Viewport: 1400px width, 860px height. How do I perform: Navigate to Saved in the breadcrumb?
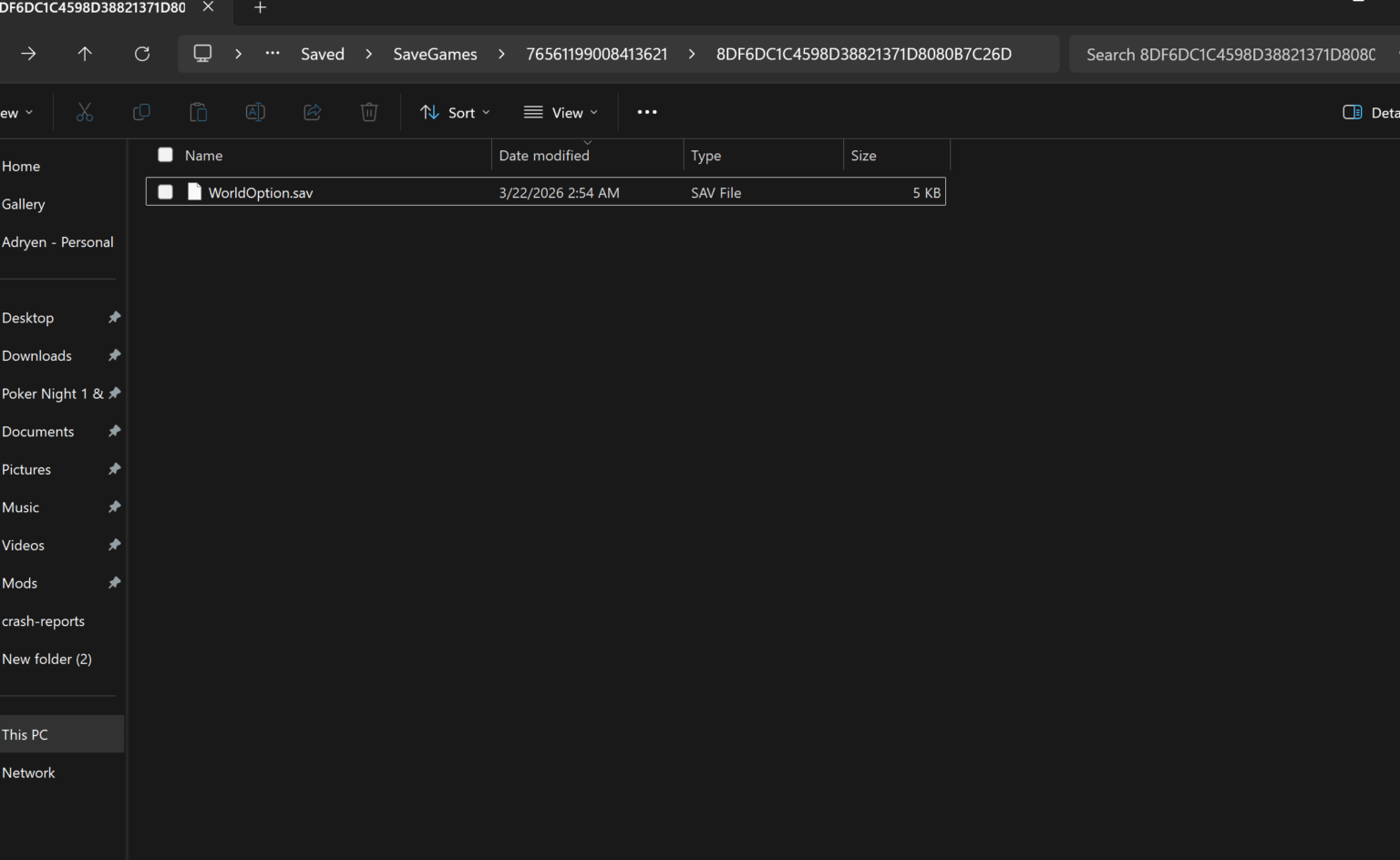tap(323, 54)
